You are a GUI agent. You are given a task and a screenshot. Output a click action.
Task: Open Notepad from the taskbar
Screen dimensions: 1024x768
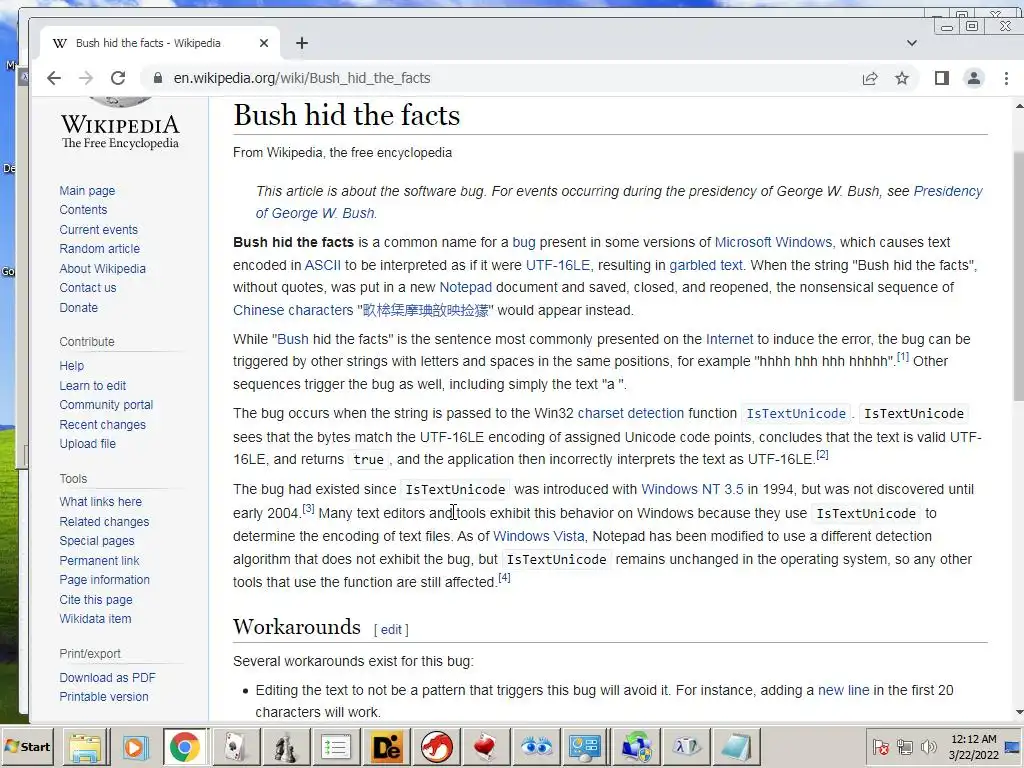point(736,747)
